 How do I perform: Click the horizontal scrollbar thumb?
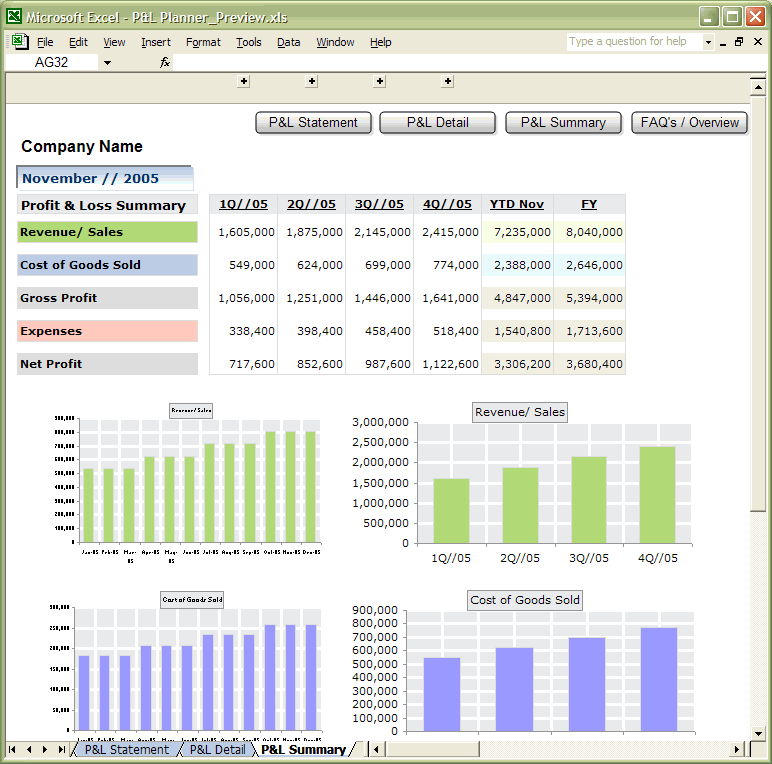click(x=433, y=749)
